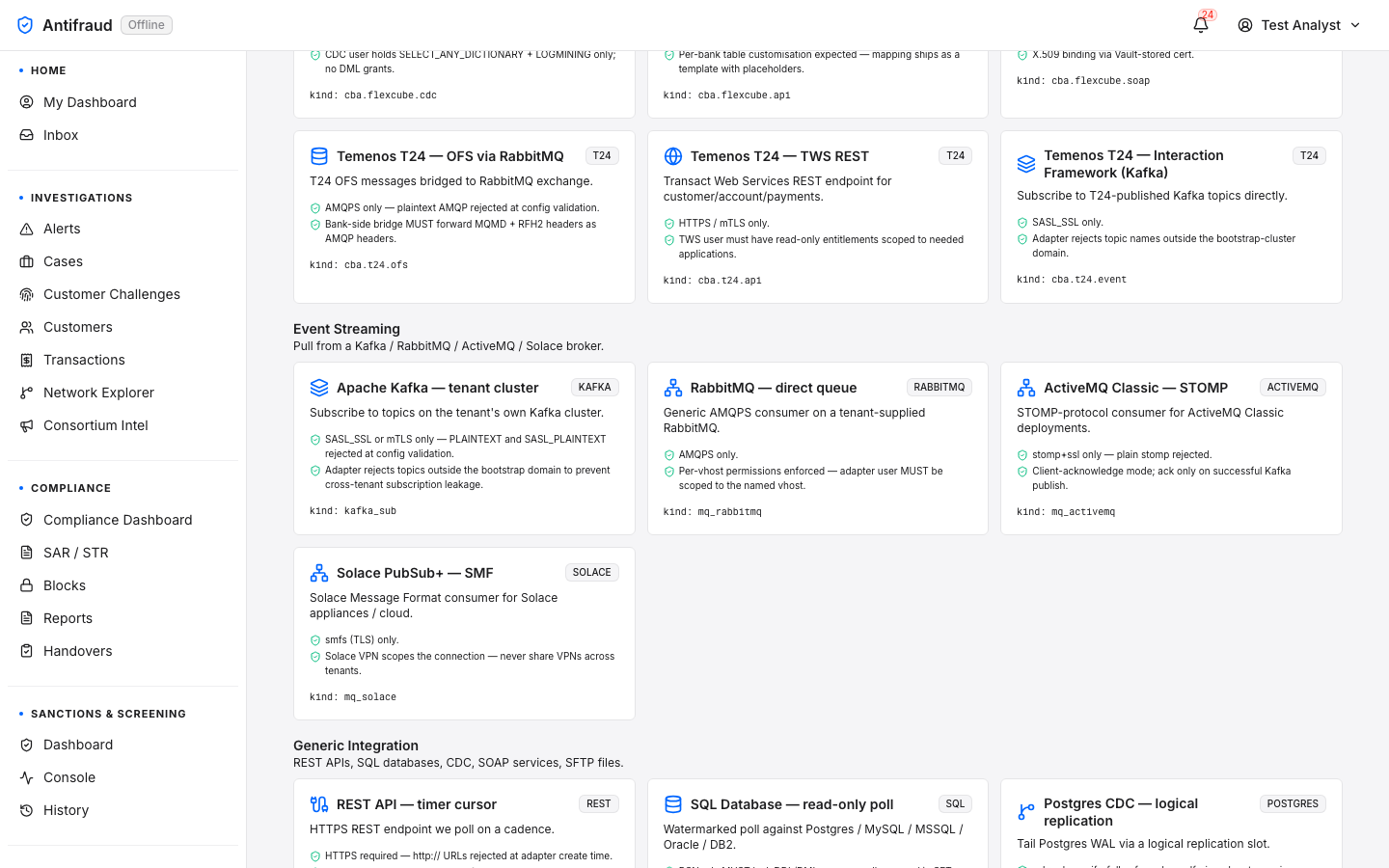1389x868 pixels.
Task: Click the REST API stethoscope-style icon
Action: click(x=319, y=804)
